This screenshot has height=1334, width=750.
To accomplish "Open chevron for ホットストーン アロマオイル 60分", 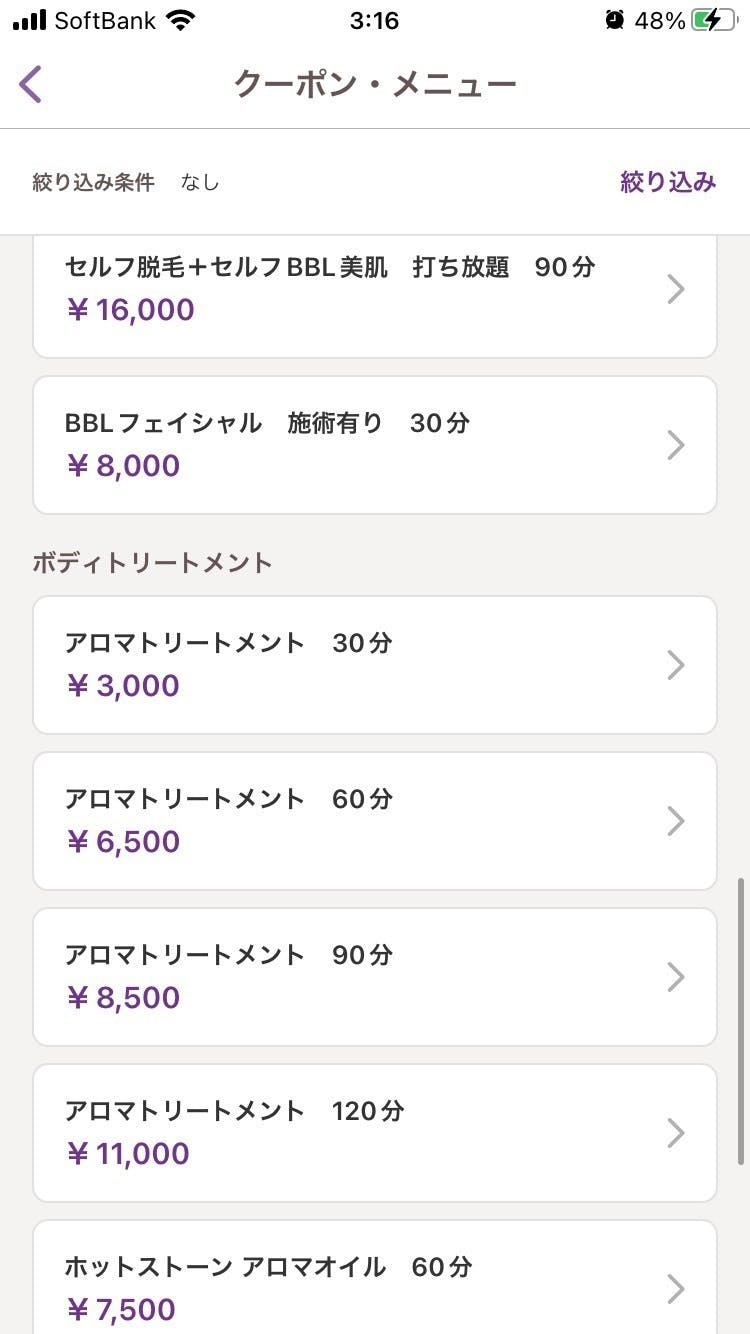I will (676, 1289).
